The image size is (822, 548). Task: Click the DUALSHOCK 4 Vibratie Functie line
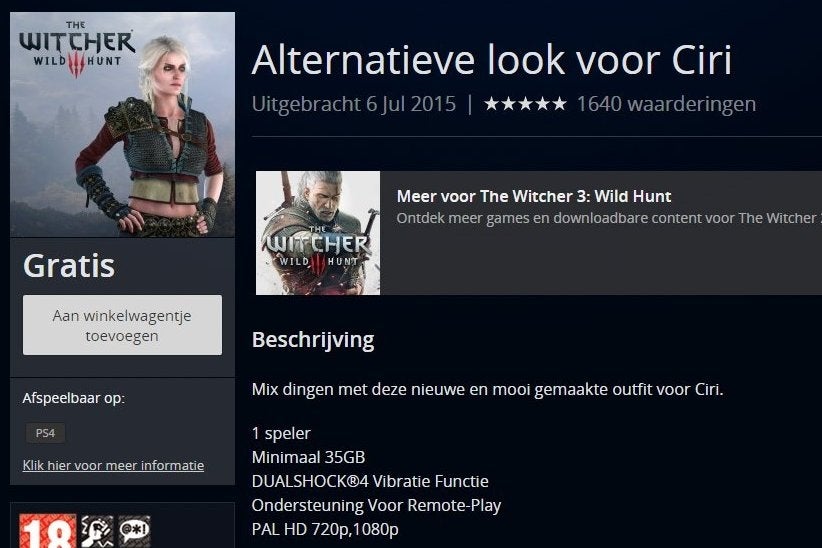coord(370,481)
